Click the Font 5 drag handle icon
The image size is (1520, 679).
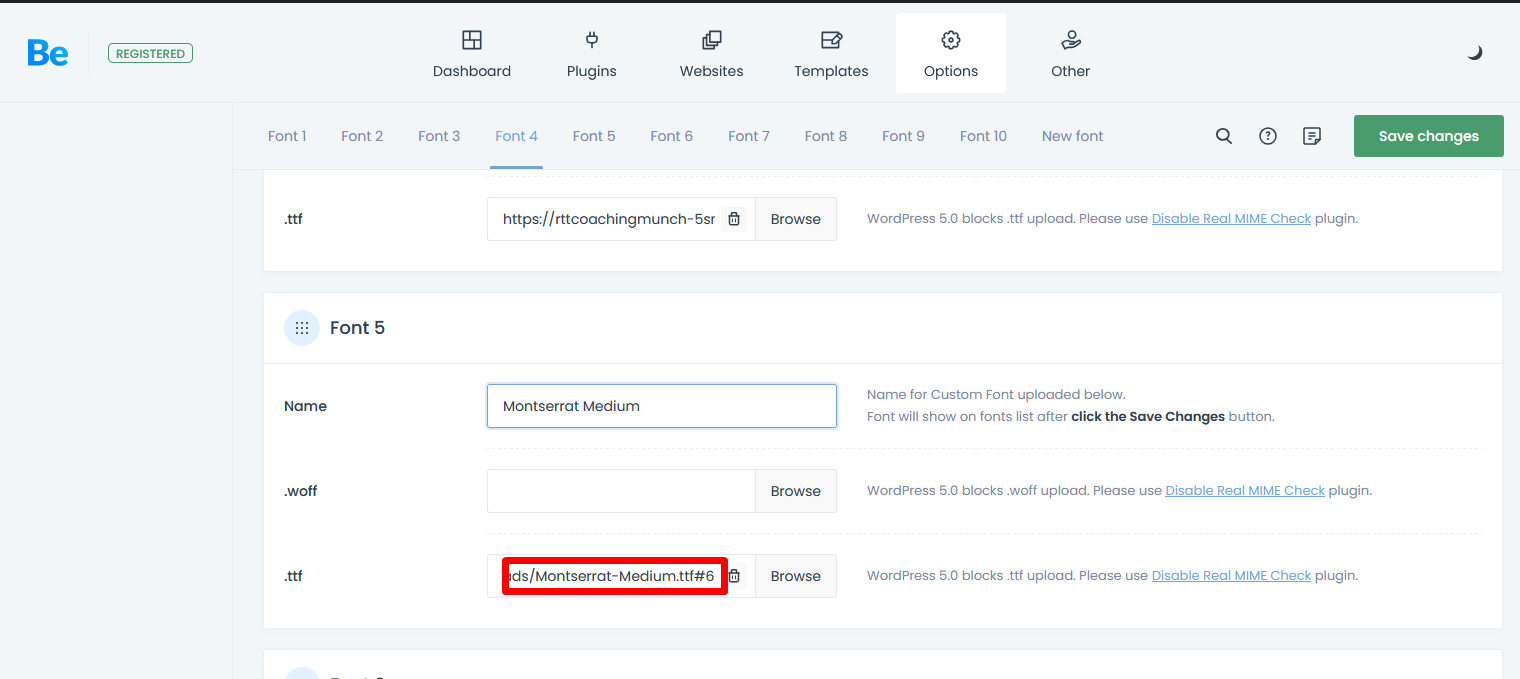pos(302,328)
